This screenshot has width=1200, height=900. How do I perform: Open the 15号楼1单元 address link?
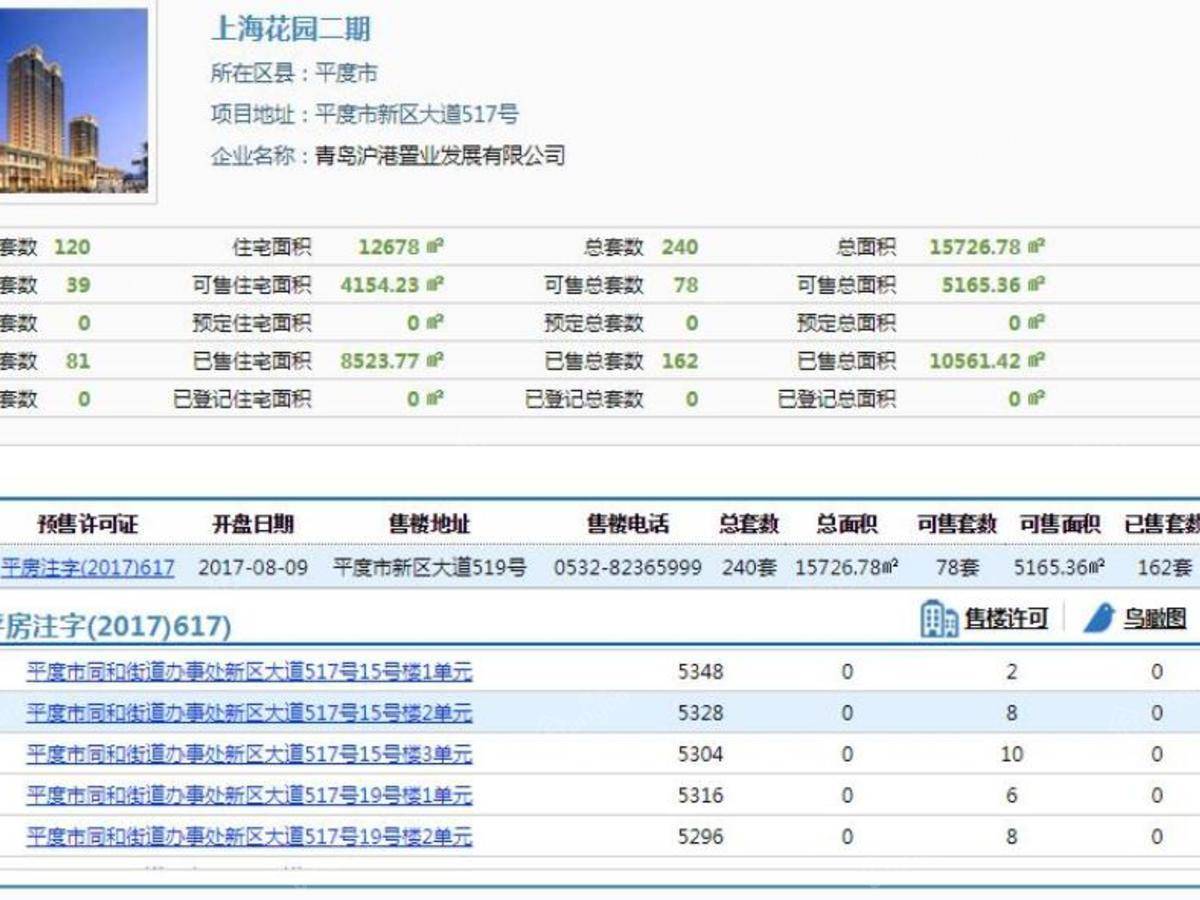click(249, 672)
